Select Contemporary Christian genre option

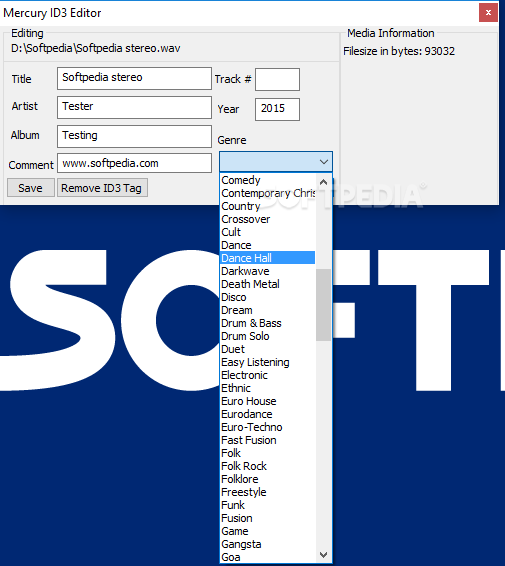pos(268,193)
